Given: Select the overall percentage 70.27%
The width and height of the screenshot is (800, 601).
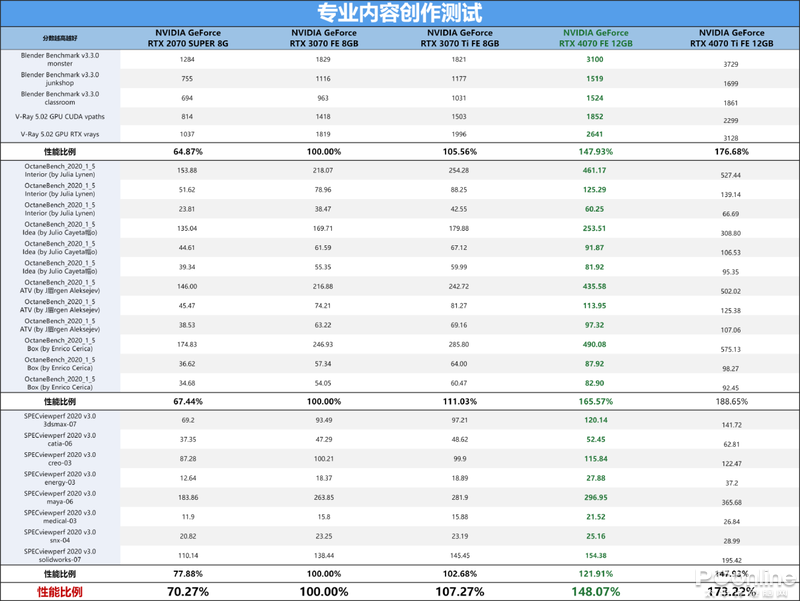Looking at the screenshot, I should [x=188, y=592].
